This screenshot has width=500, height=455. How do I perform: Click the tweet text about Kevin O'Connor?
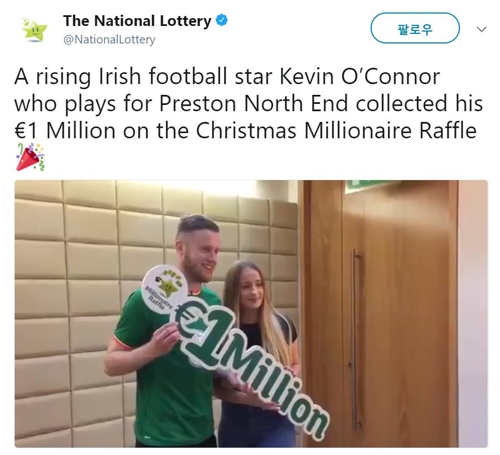[x=248, y=103]
